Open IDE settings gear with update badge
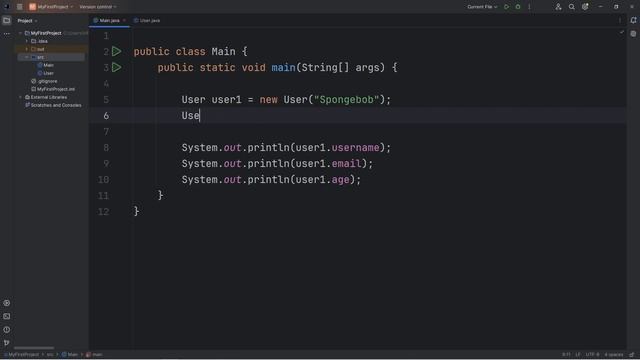This screenshot has height=360, width=640. (585, 7)
